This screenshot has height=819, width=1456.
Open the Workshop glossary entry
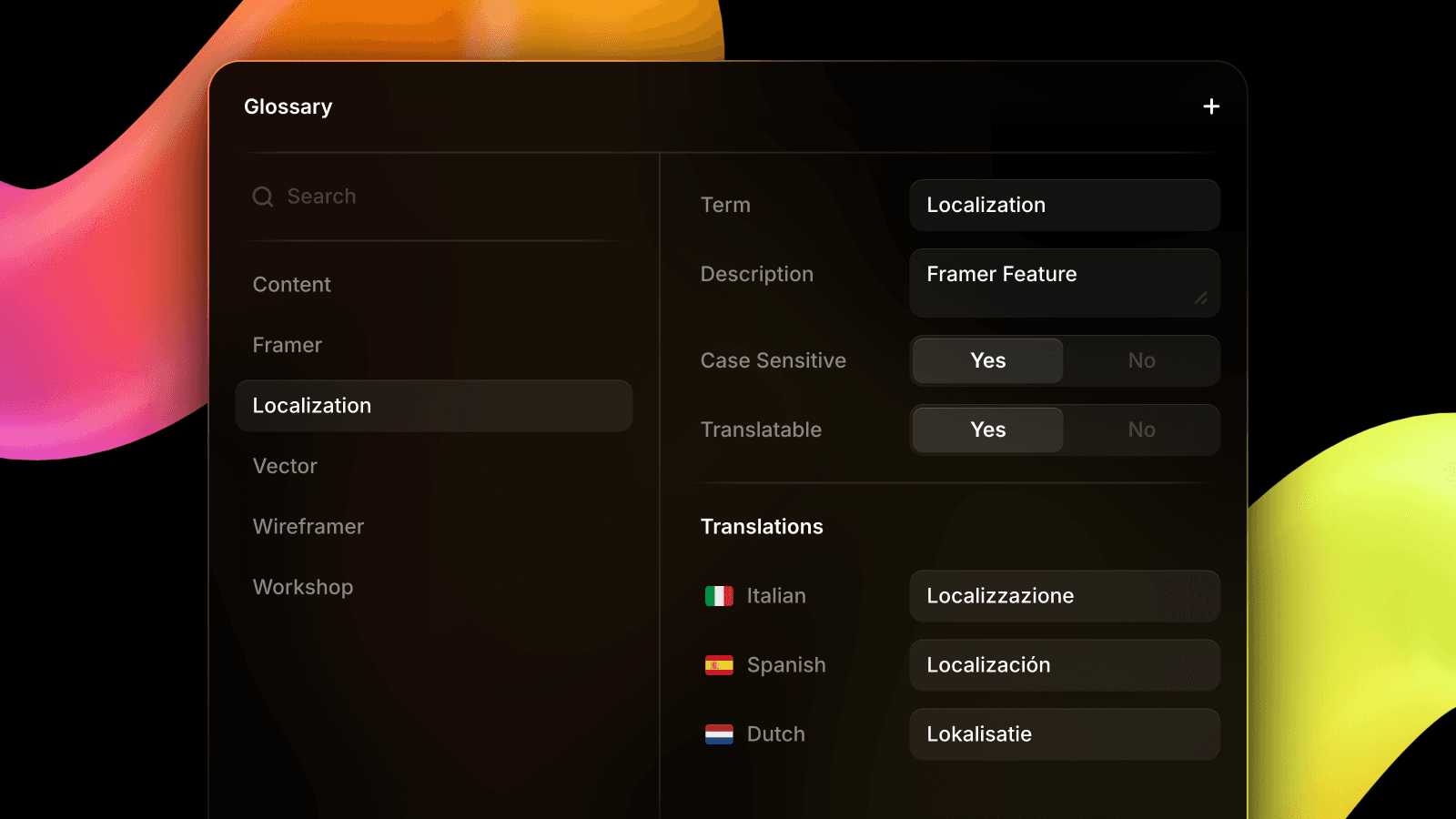303,588
